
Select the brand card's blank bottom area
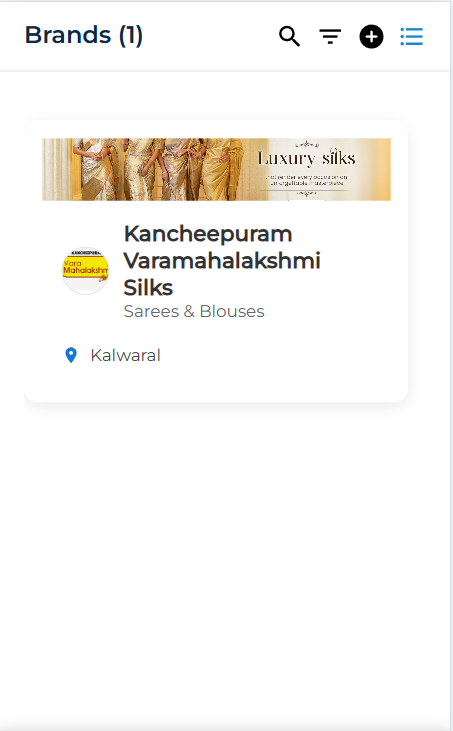[216, 385]
